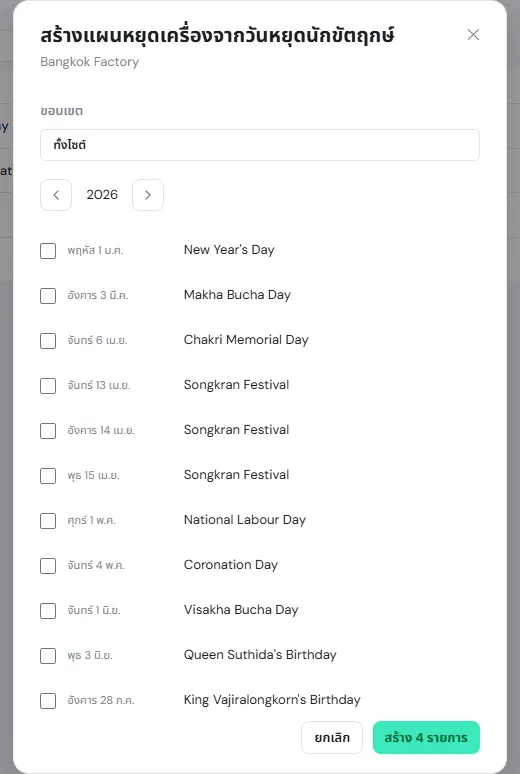Click the Visakha Bucha Day row label
This screenshot has height=774, width=520.
(x=241, y=610)
